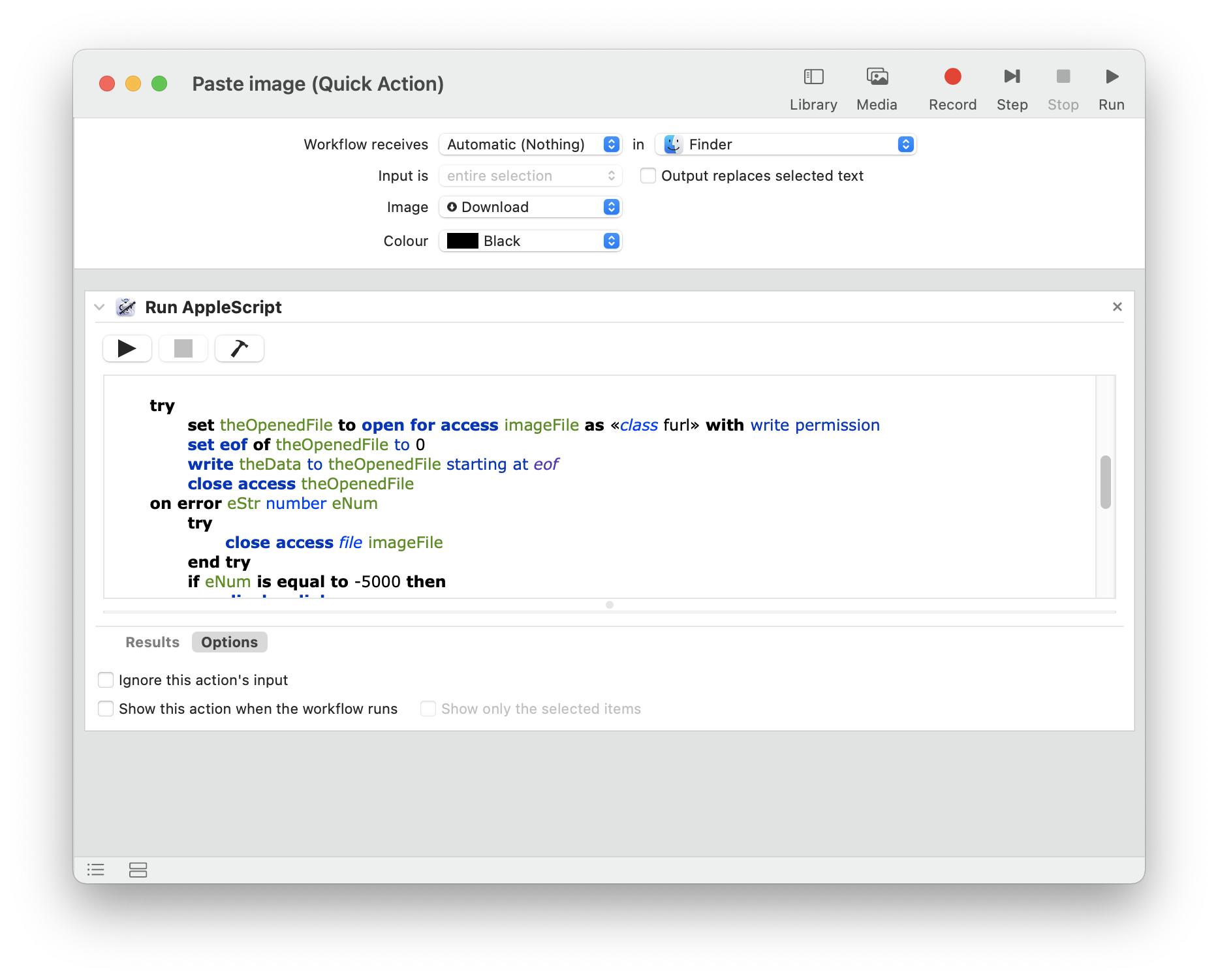1218x980 pixels.
Task: Remove the Run AppleScript action
Action: 1117,307
